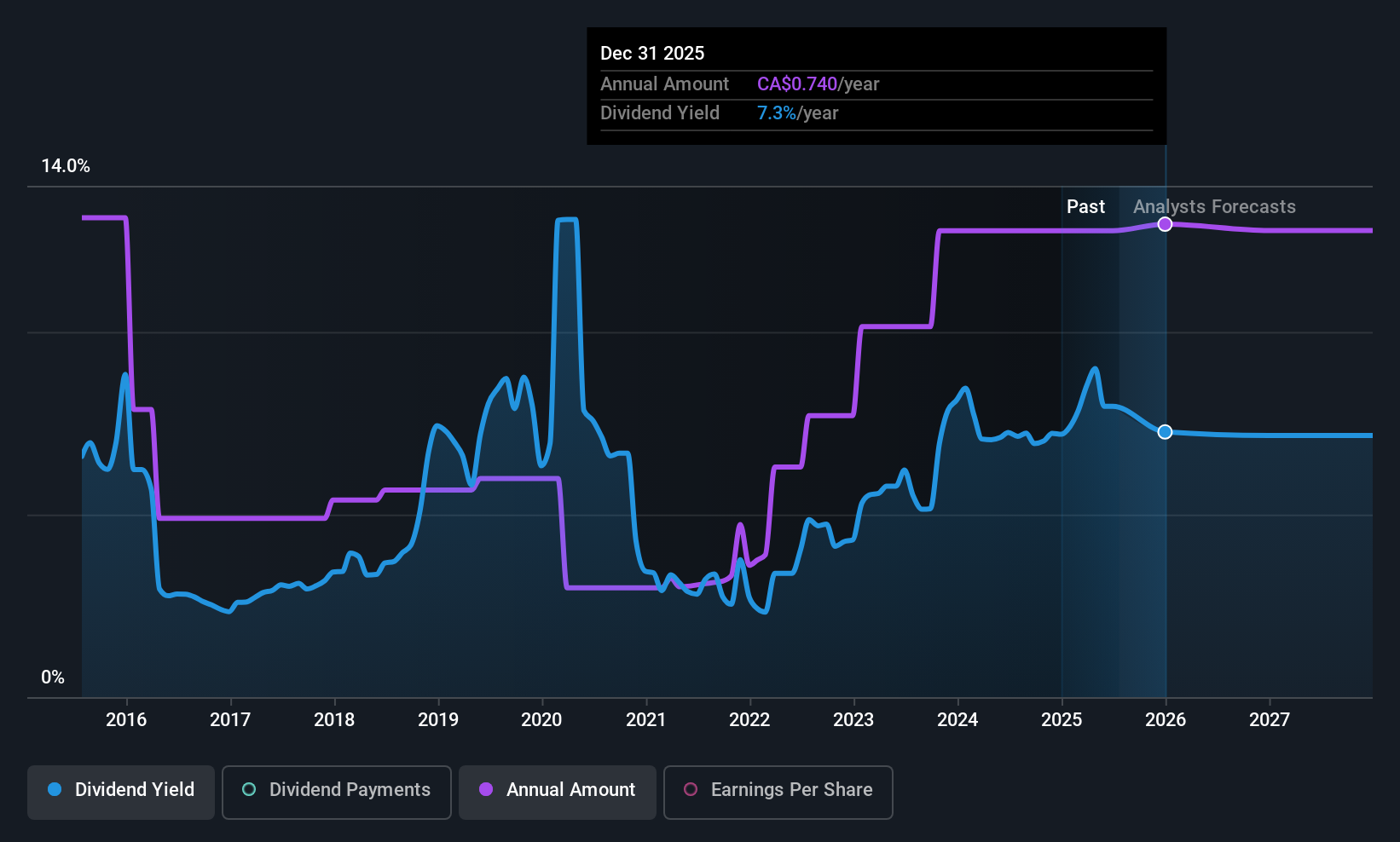Viewport: 1400px width, 842px height.
Task: Click the Analysts Forecasts label
Action: (1214, 207)
